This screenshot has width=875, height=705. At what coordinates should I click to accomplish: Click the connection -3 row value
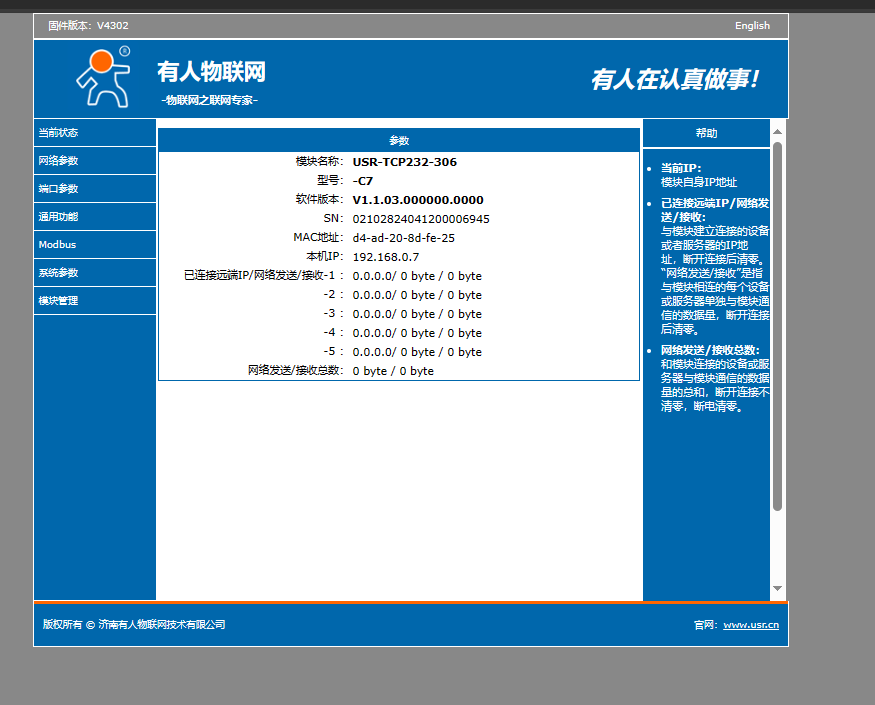[x=417, y=314]
